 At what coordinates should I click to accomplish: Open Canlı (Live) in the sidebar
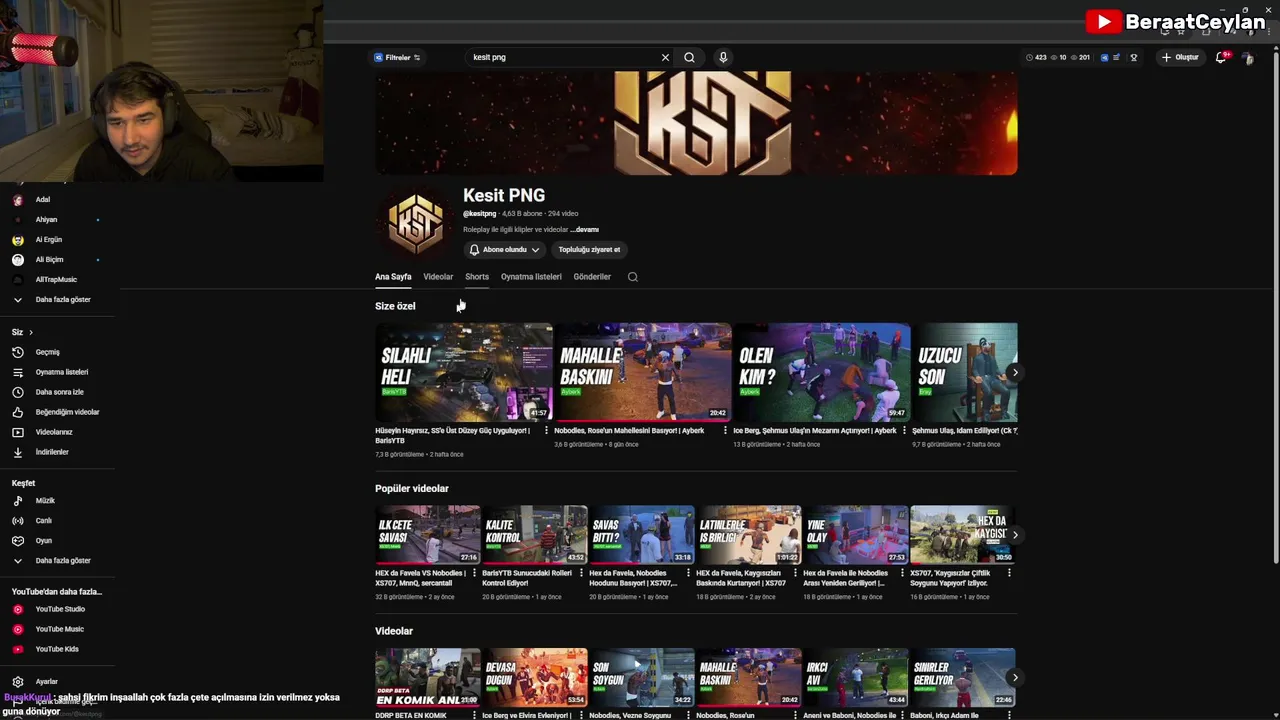[x=43, y=520]
